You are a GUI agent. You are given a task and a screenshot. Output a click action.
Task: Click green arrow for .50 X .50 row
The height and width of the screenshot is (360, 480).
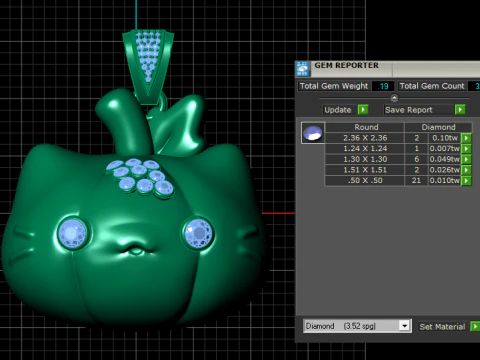(x=466, y=181)
